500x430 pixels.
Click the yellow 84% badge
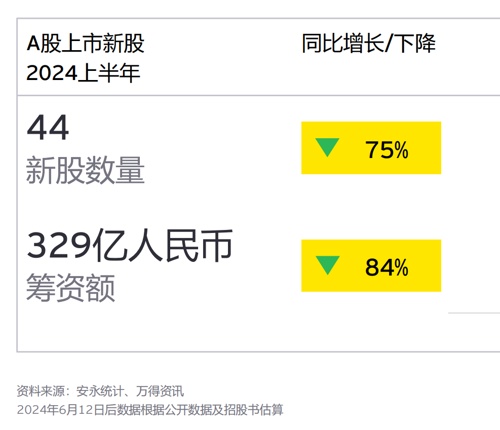pos(371,266)
